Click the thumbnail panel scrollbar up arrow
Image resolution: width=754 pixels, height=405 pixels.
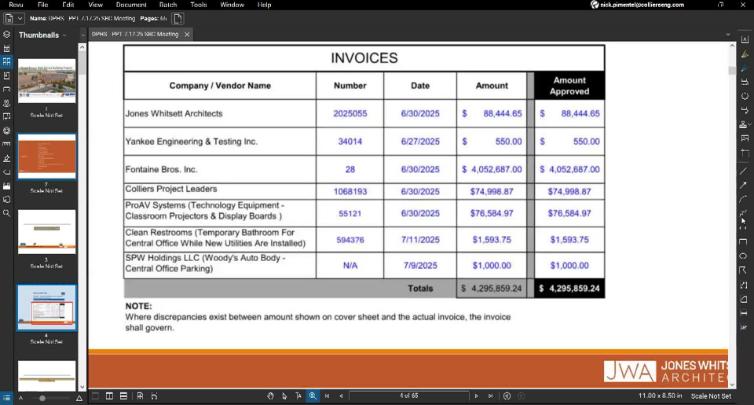click(x=82, y=47)
